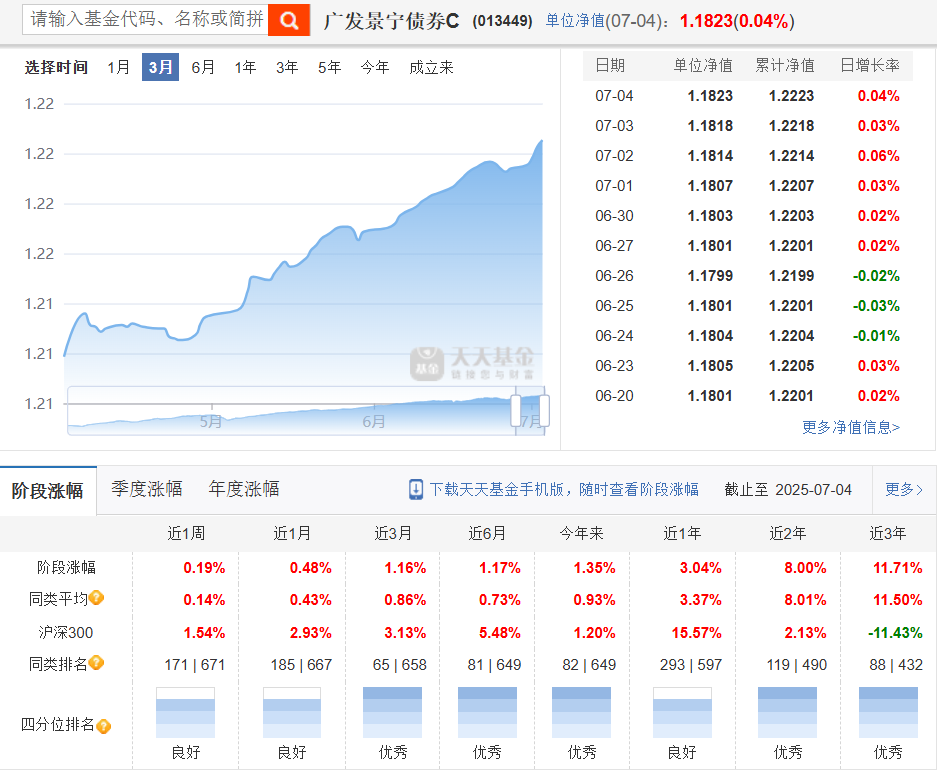
Task: Select the 5年 time range
Action: [329, 67]
